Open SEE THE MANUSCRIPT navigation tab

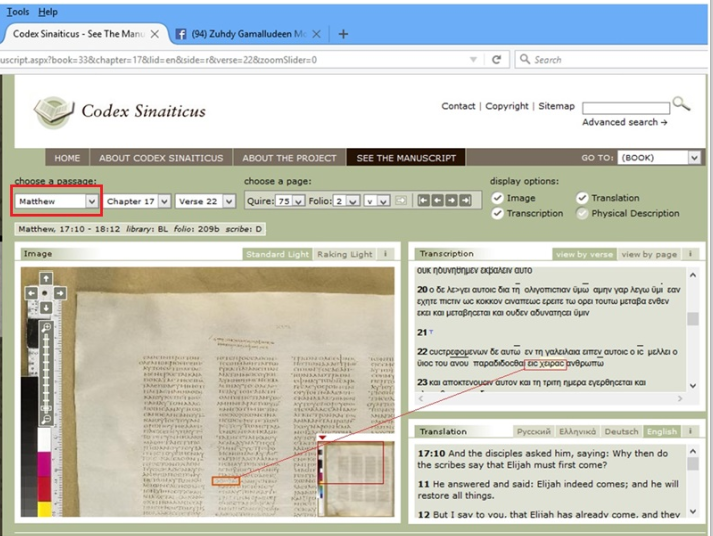(x=406, y=158)
